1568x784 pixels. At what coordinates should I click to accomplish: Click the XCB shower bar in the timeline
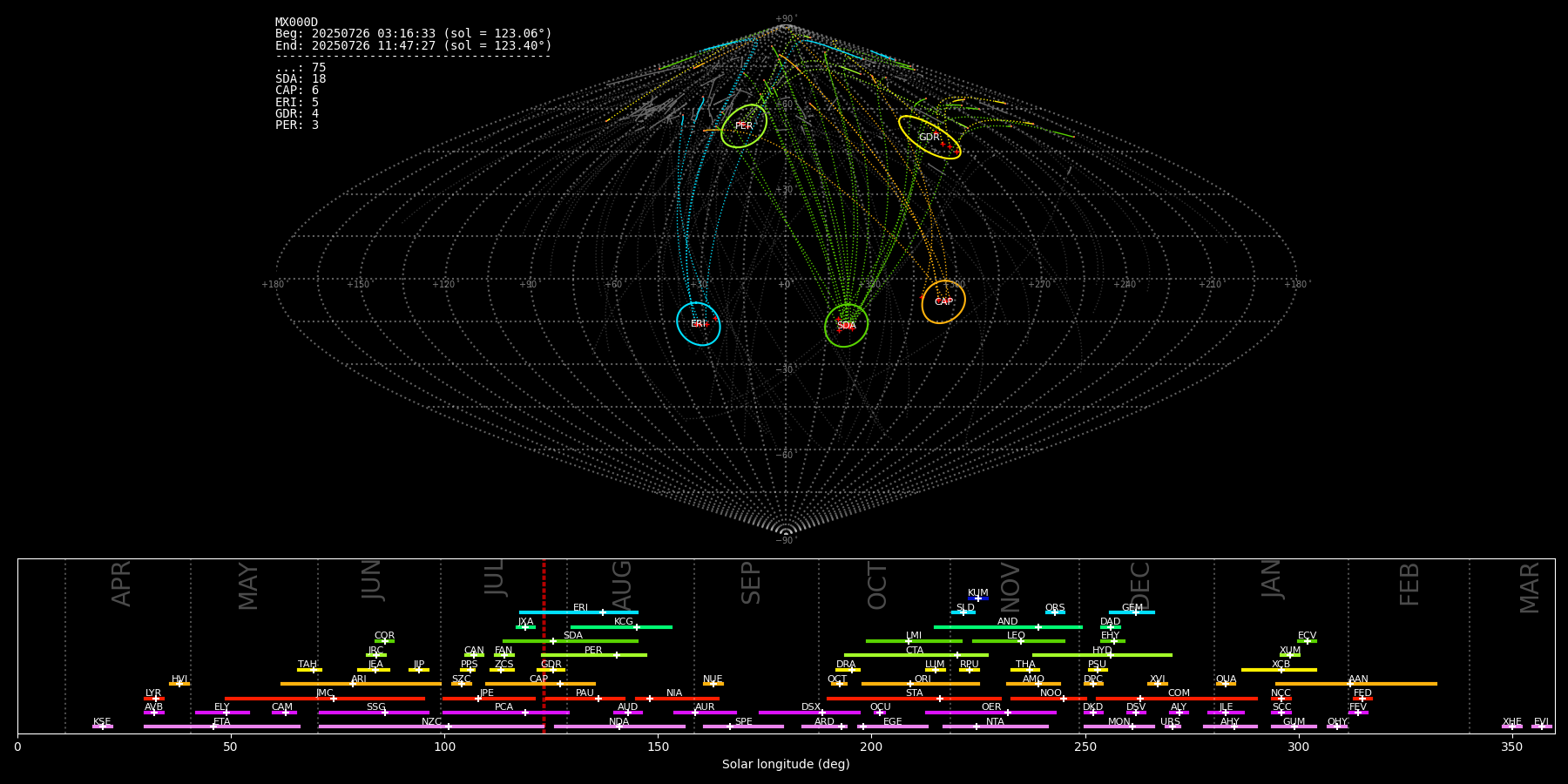(x=1279, y=670)
